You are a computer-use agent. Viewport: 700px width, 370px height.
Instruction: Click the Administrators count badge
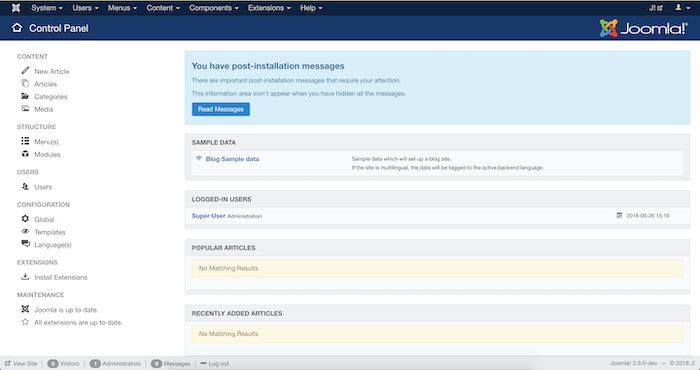click(95, 364)
